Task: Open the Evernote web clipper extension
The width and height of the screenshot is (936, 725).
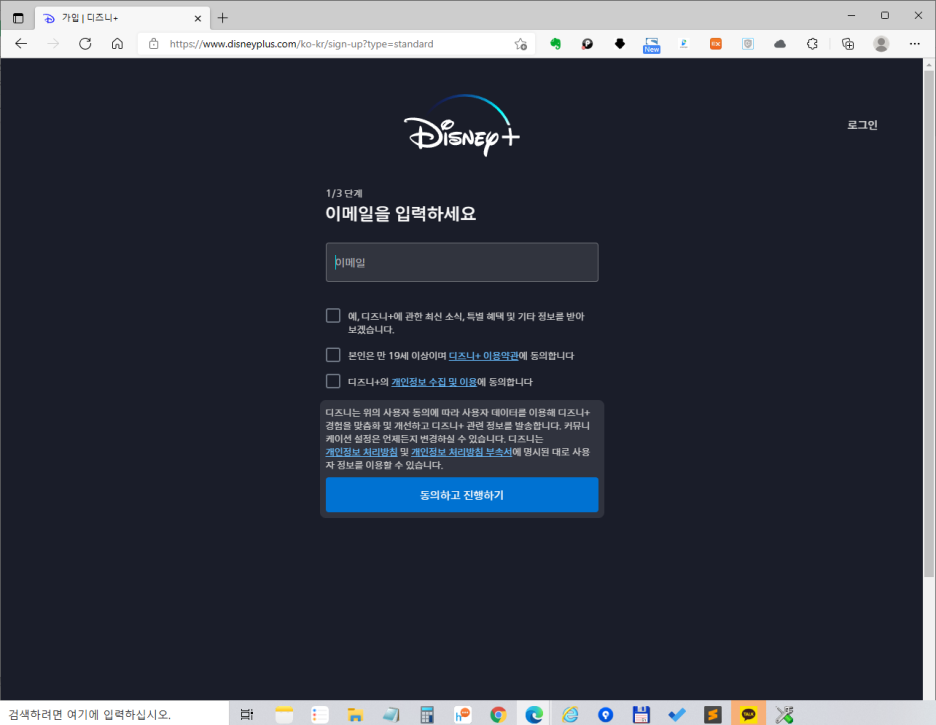Action: coord(555,44)
